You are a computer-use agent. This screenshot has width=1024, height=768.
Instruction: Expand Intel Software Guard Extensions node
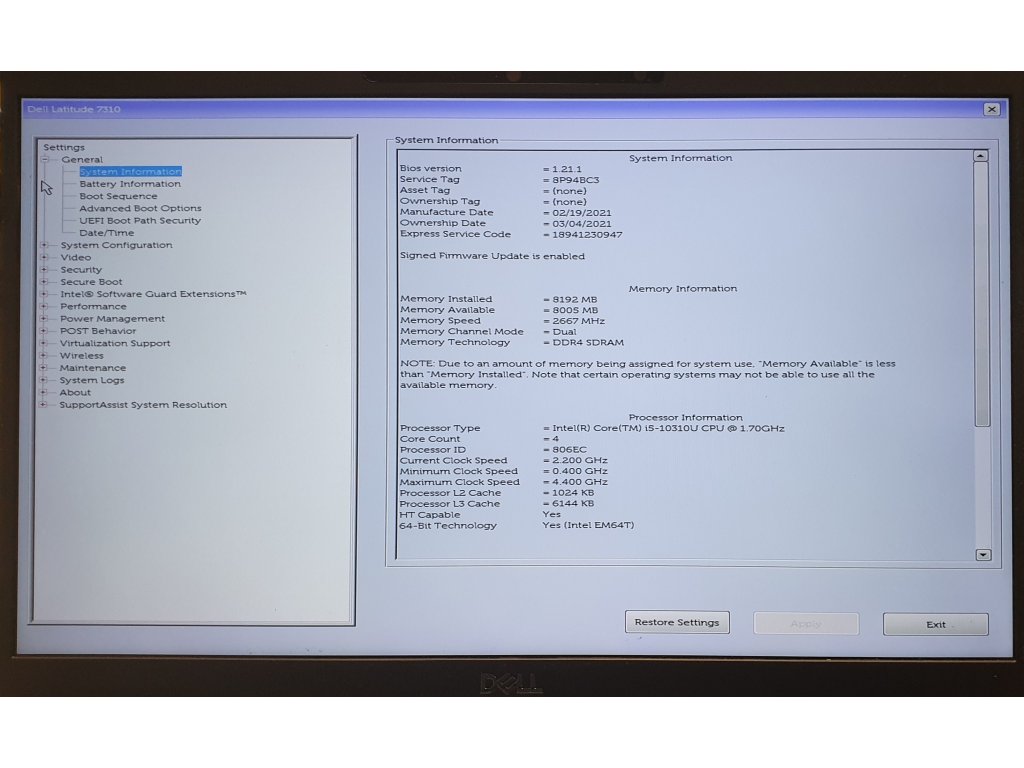(44, 294)
